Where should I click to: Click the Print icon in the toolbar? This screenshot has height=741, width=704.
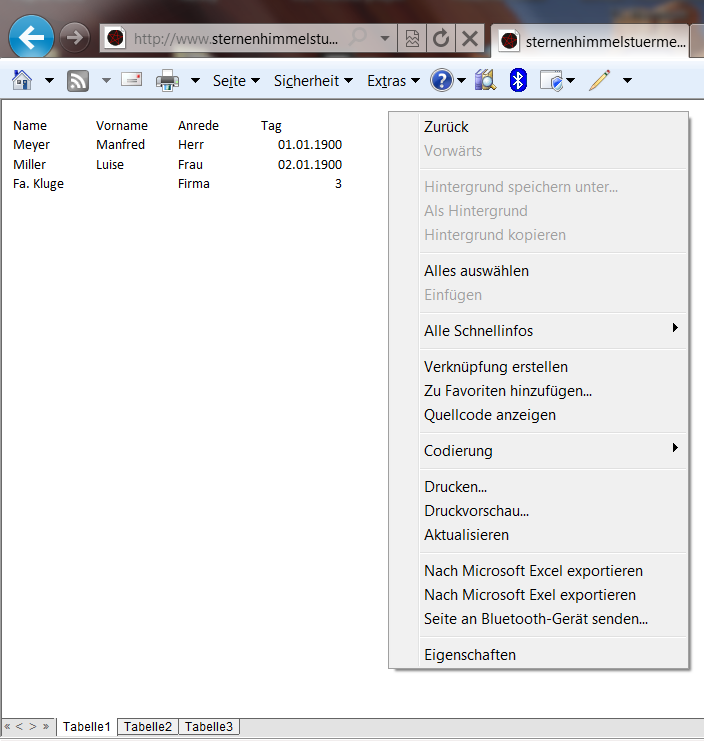coord(167,81)
